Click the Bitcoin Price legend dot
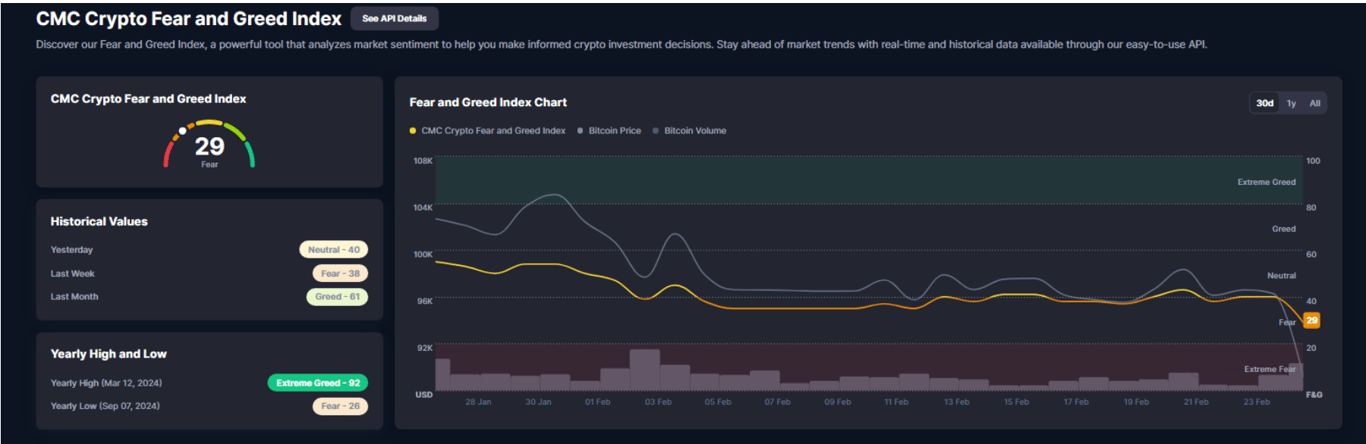Screen dimensions: 1366x444 580,131
